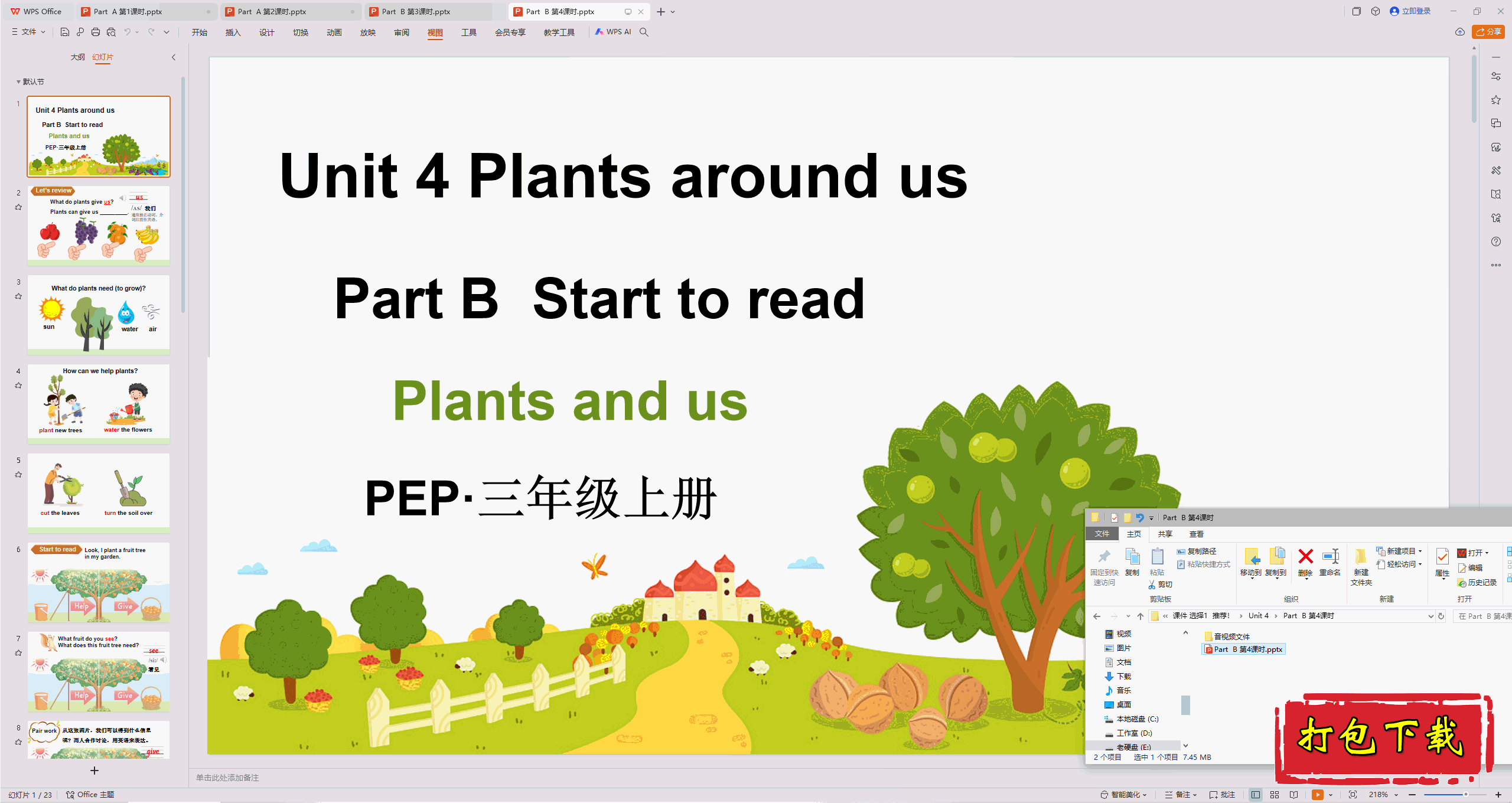Click the add slide plus below thumbnails

(94, 771)
